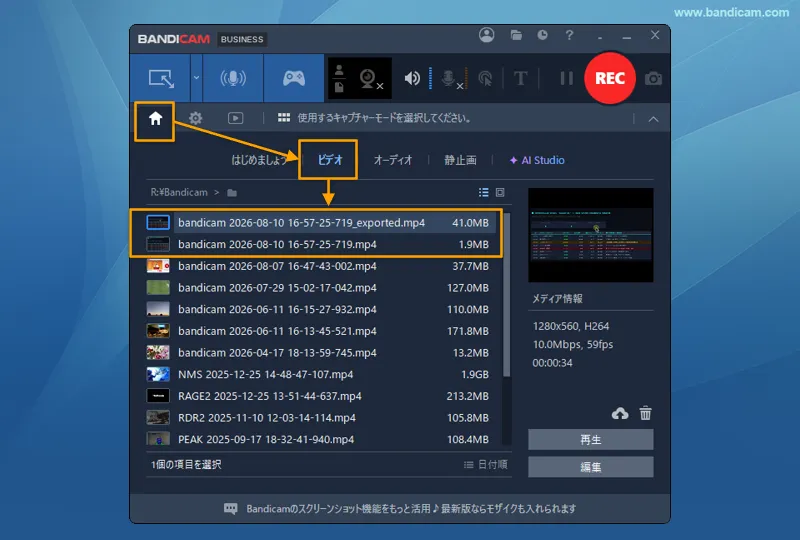Switch to the はじめましょう tab
This screenshot has width=800, height=540.
pyautogui.click(x=259, y=160)
